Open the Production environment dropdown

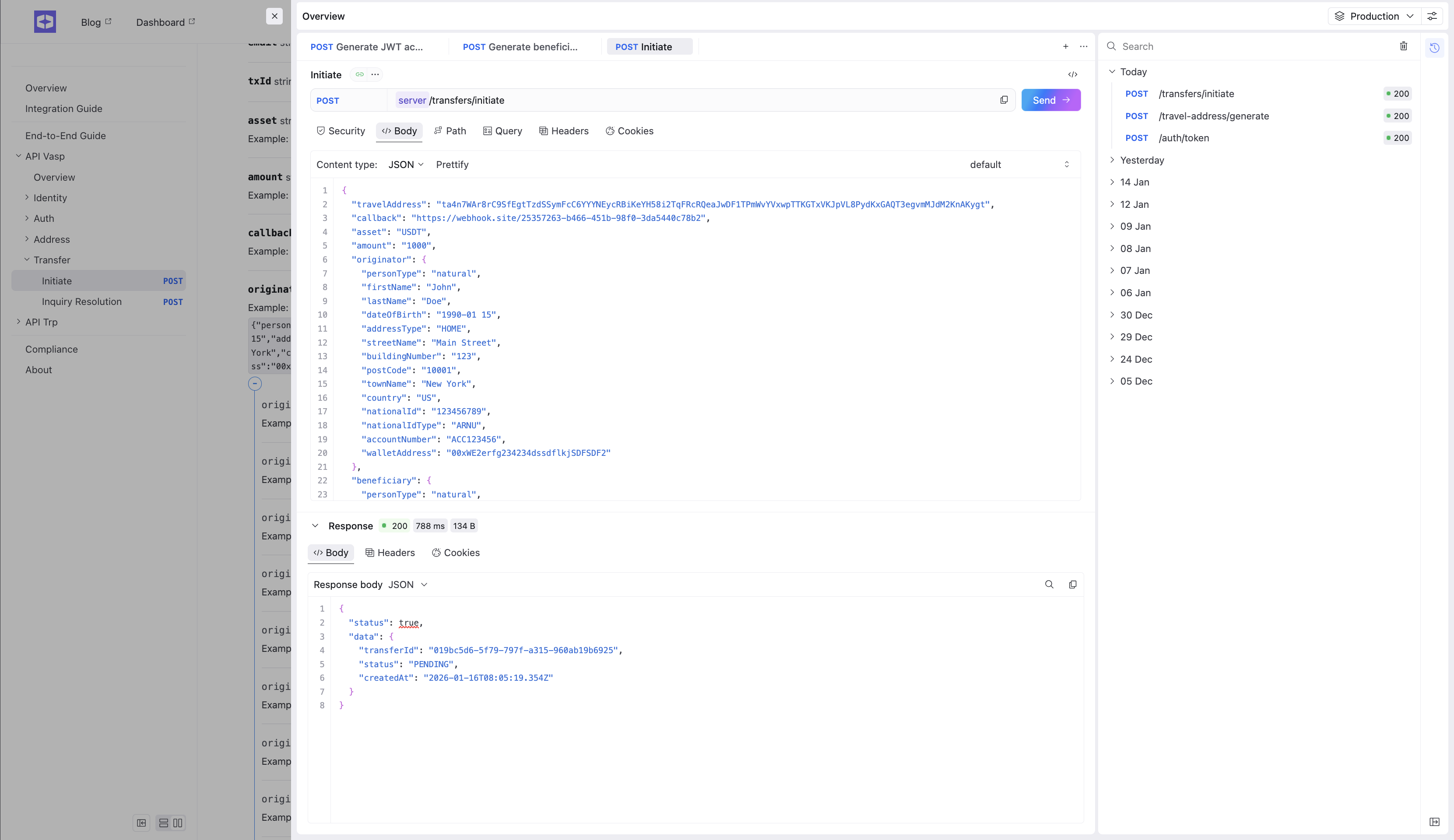(1374, 16)
